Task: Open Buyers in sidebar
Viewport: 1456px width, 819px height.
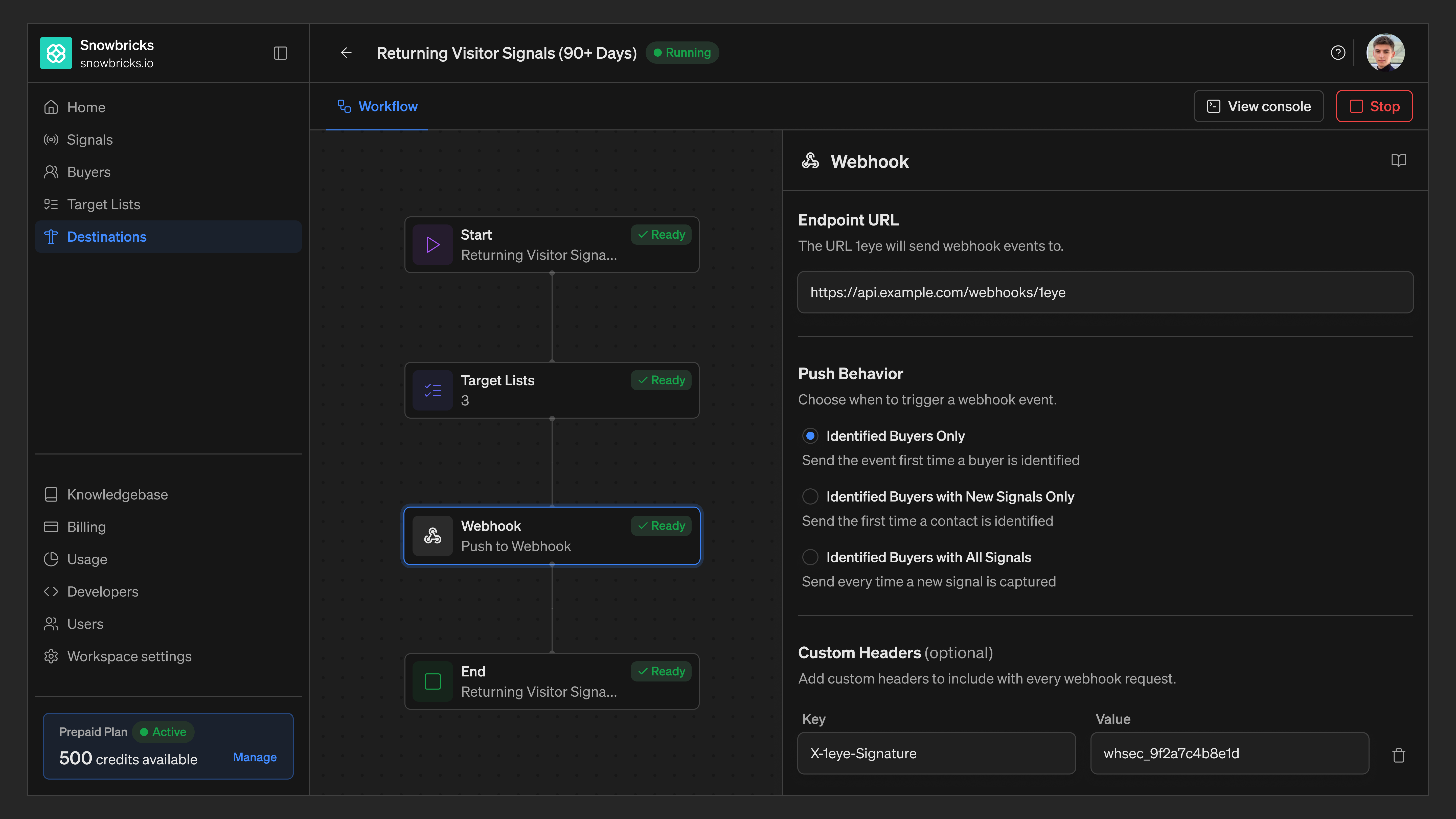Action: [x=168, y=172]
